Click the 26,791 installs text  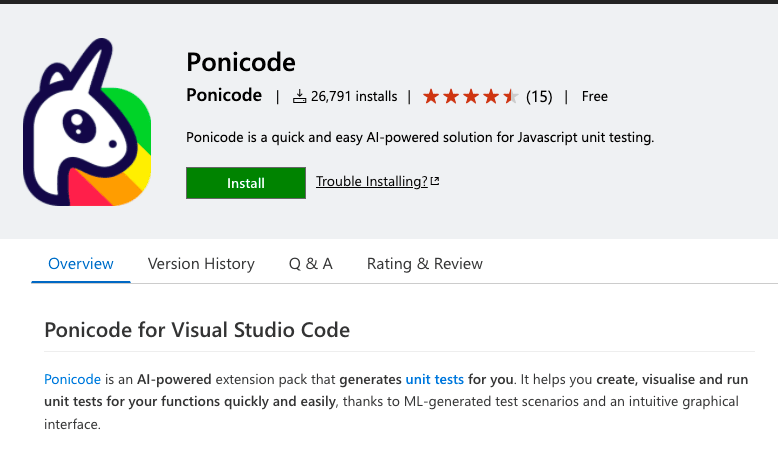pos(354,96)
